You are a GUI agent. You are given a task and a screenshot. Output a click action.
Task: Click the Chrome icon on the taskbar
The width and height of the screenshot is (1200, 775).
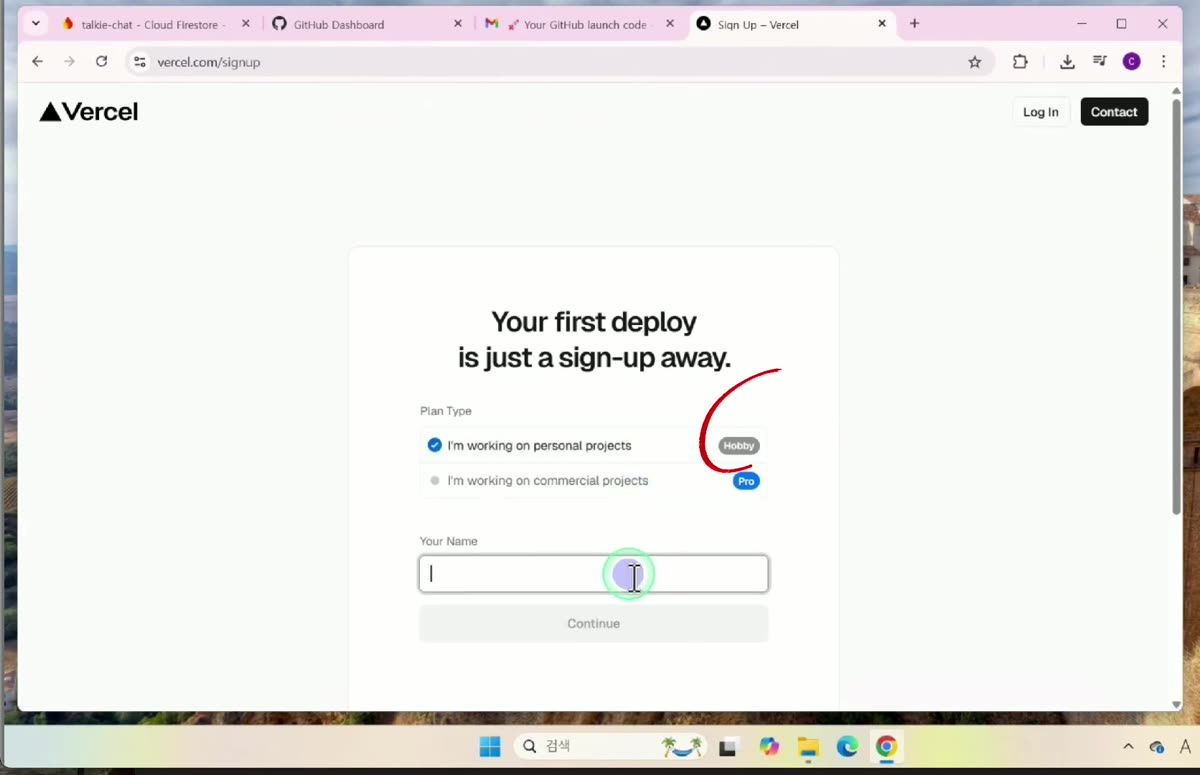click(886, 747)
